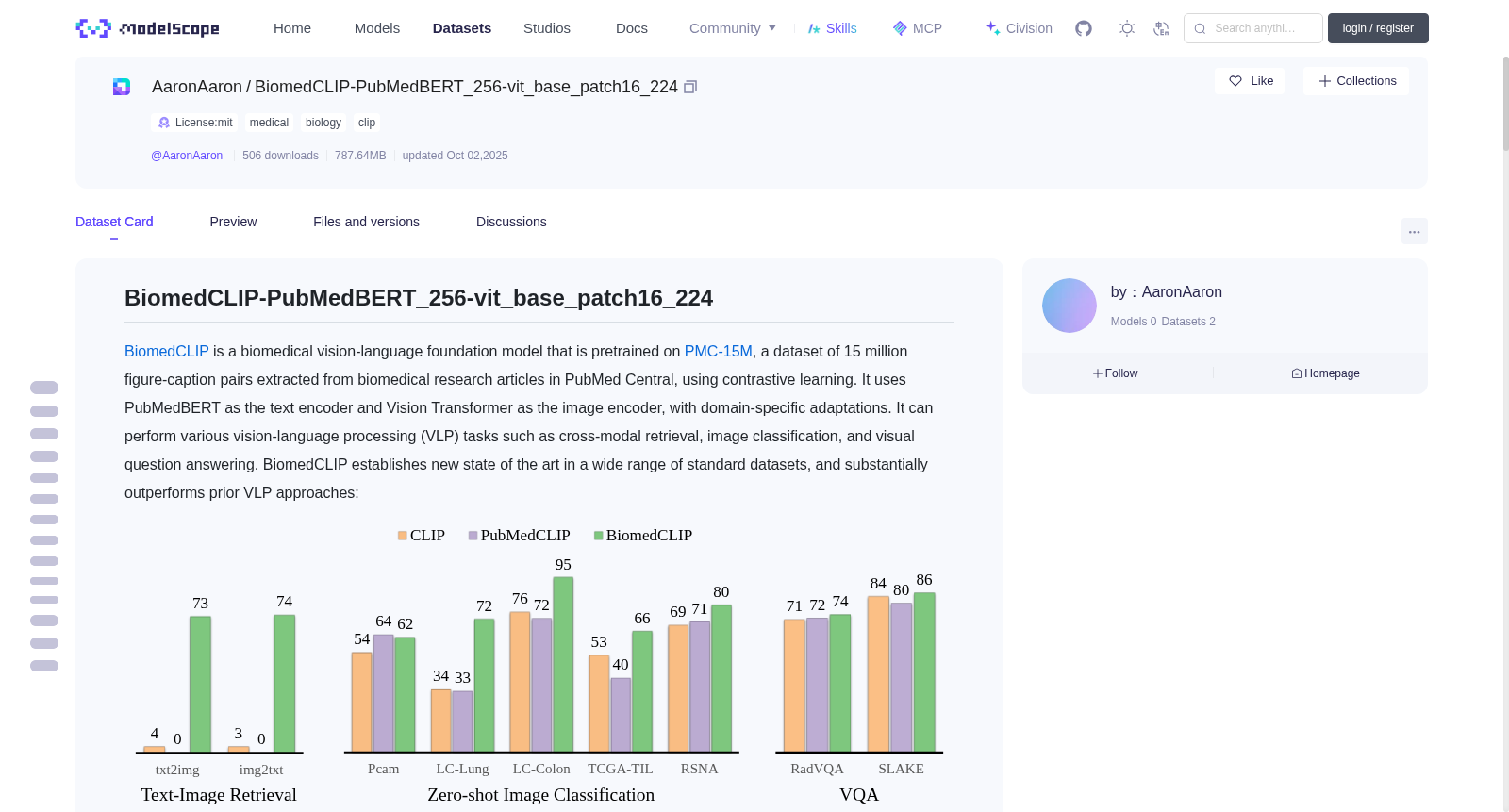Copy the dataset name with the copy icon
This screenshot has width=1509, height=812.
(690, 87)
